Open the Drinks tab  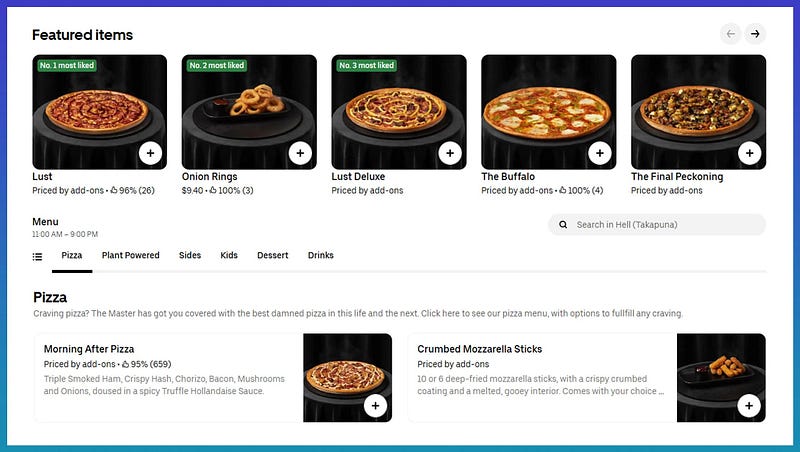coord(320,255)
